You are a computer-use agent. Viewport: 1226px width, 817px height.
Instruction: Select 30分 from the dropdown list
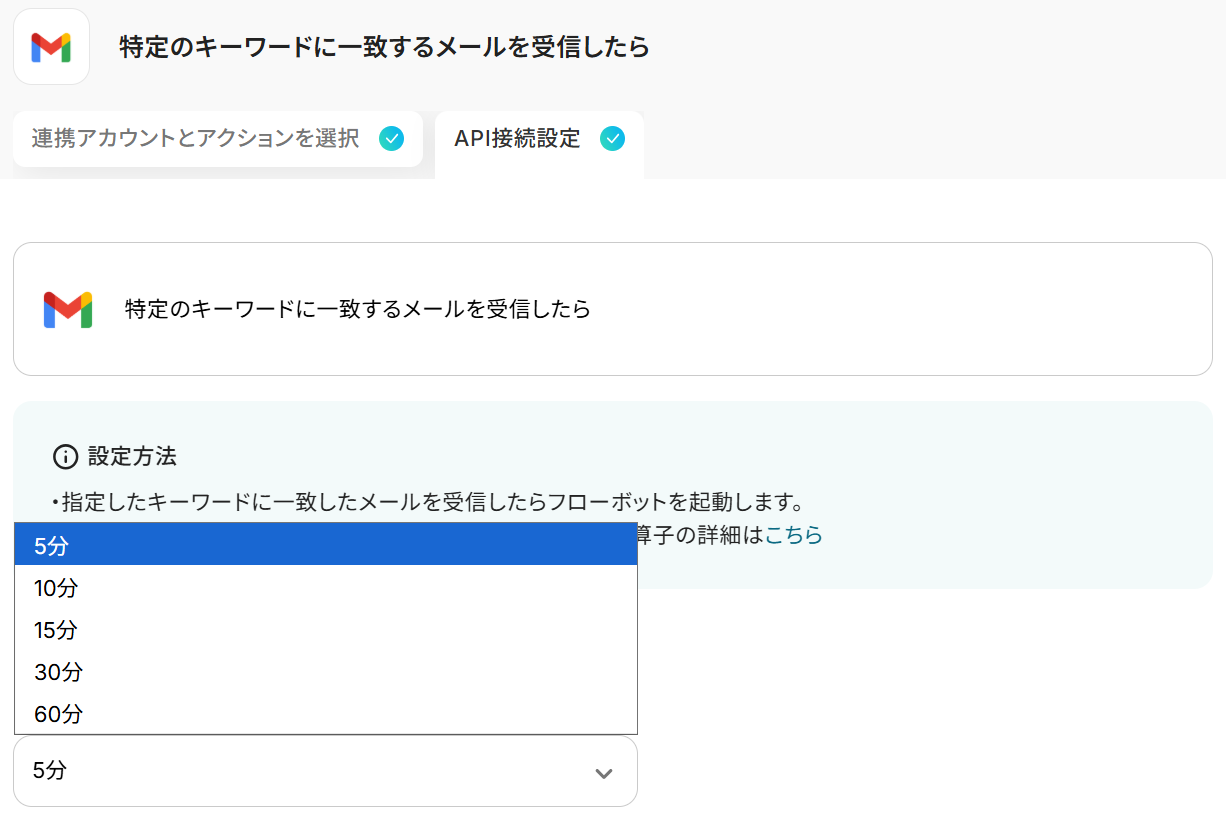[325, 672]
